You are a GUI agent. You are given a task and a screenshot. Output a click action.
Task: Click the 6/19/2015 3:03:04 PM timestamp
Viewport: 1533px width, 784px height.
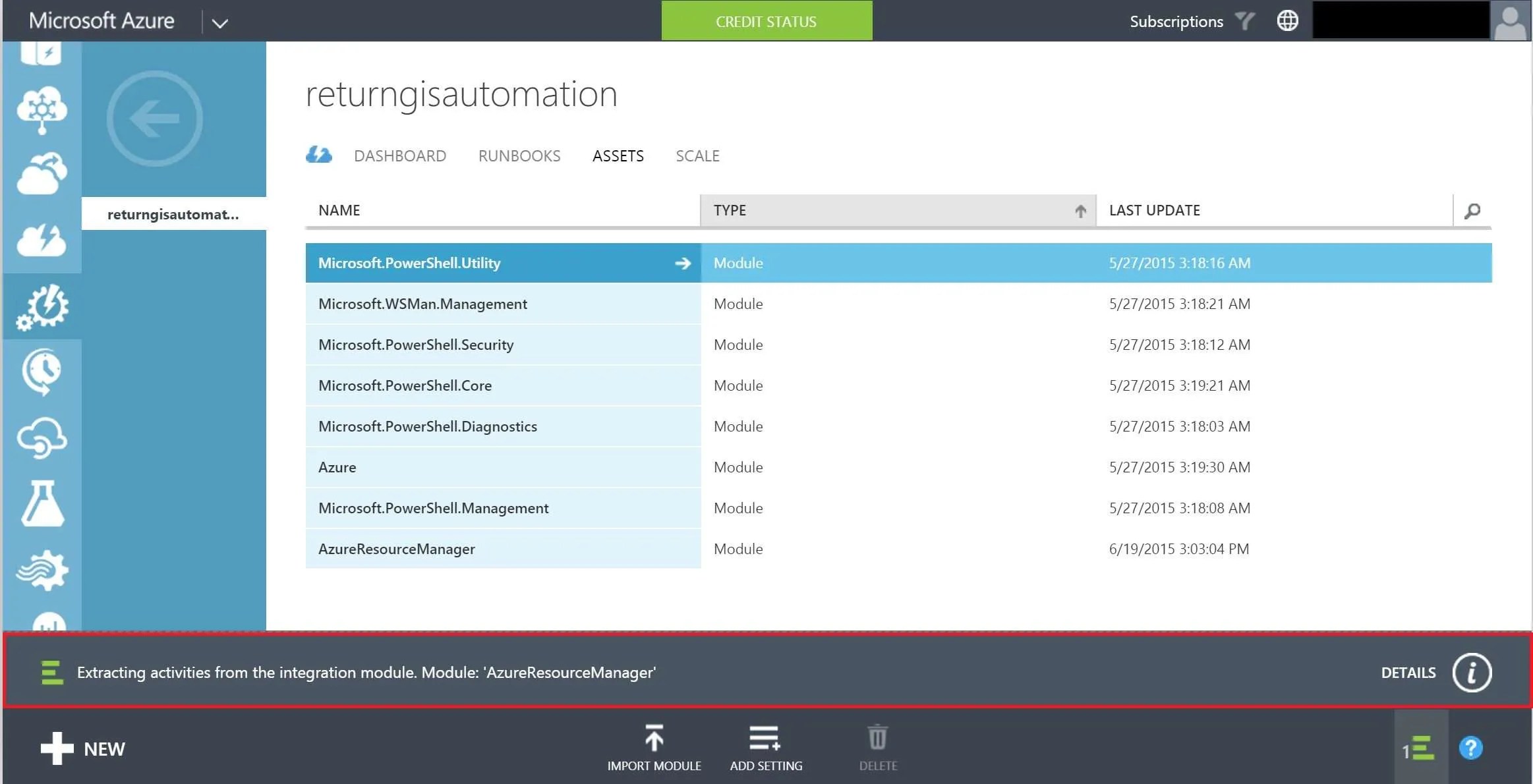coord(1179,549)
